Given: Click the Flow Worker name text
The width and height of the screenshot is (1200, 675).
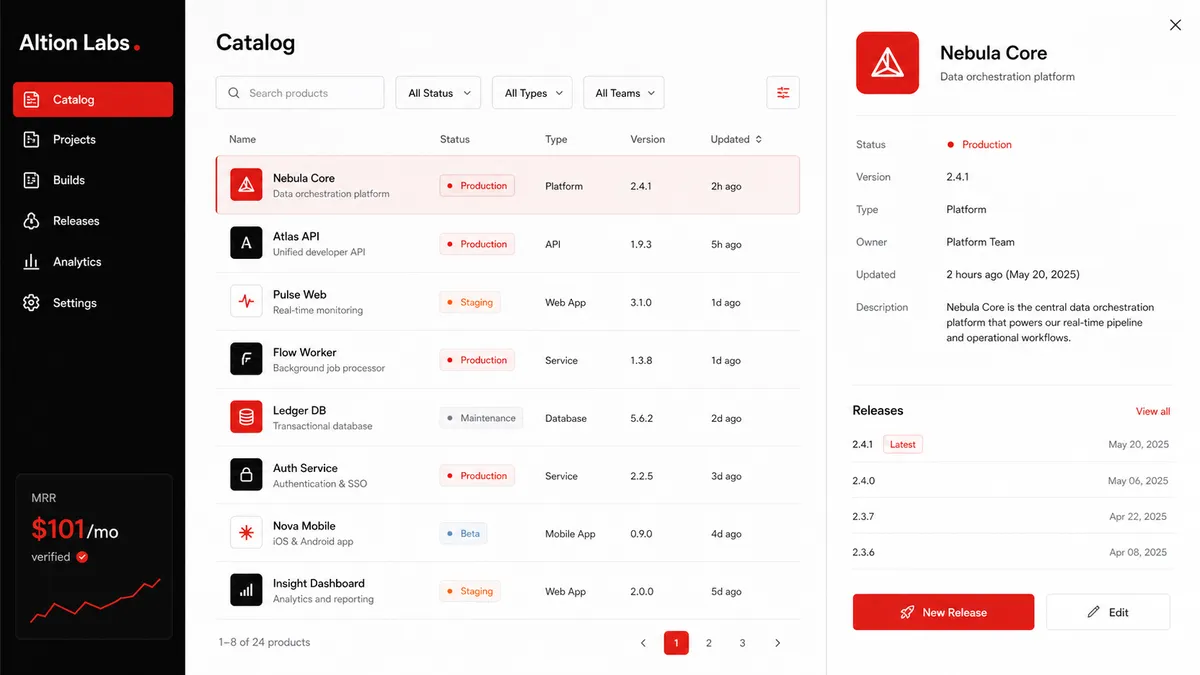Looking at the screenshot, I should point(305,352).
